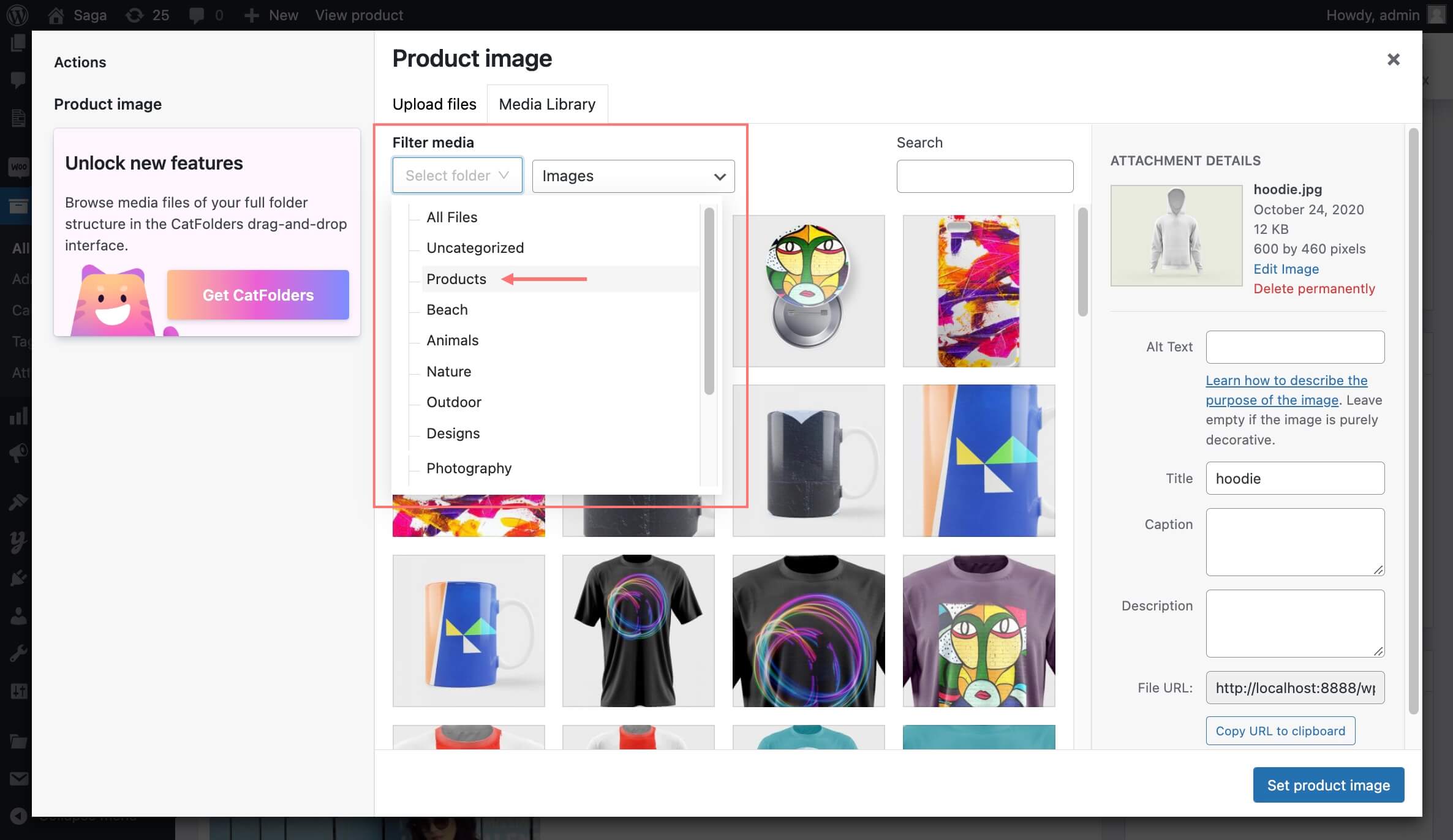Click the collapse menu arrow icon

(x=18, y=816)
